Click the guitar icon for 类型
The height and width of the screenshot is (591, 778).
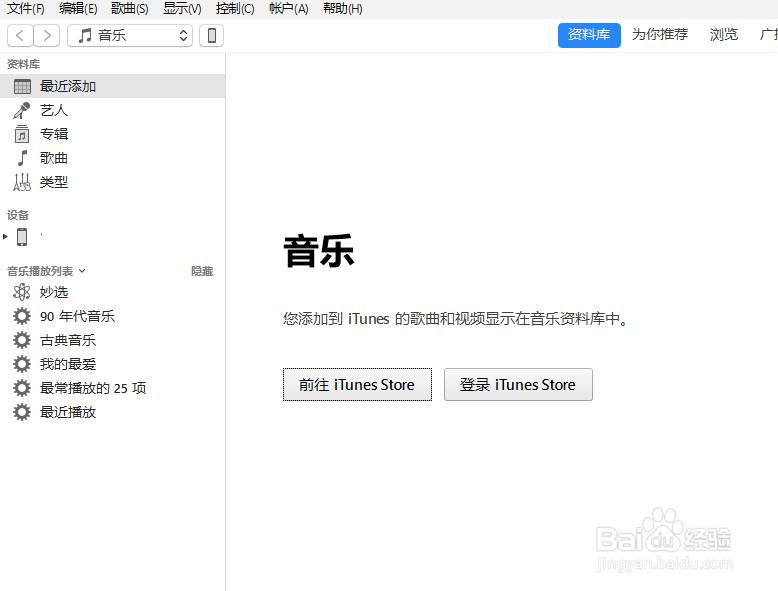(x=22, y=182)
